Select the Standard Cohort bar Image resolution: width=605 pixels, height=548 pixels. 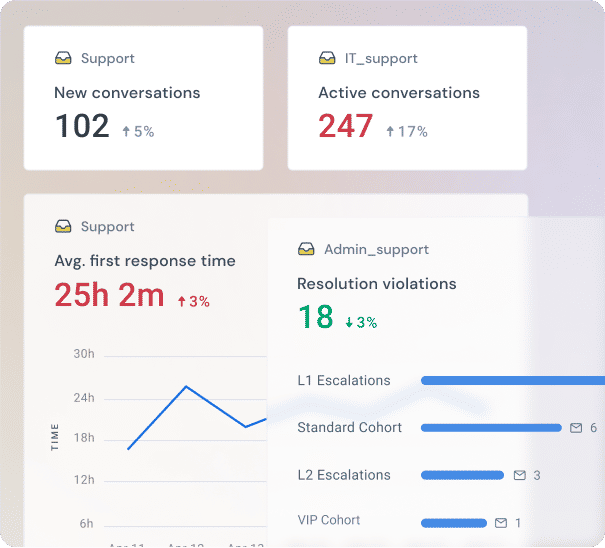(491, 428)
